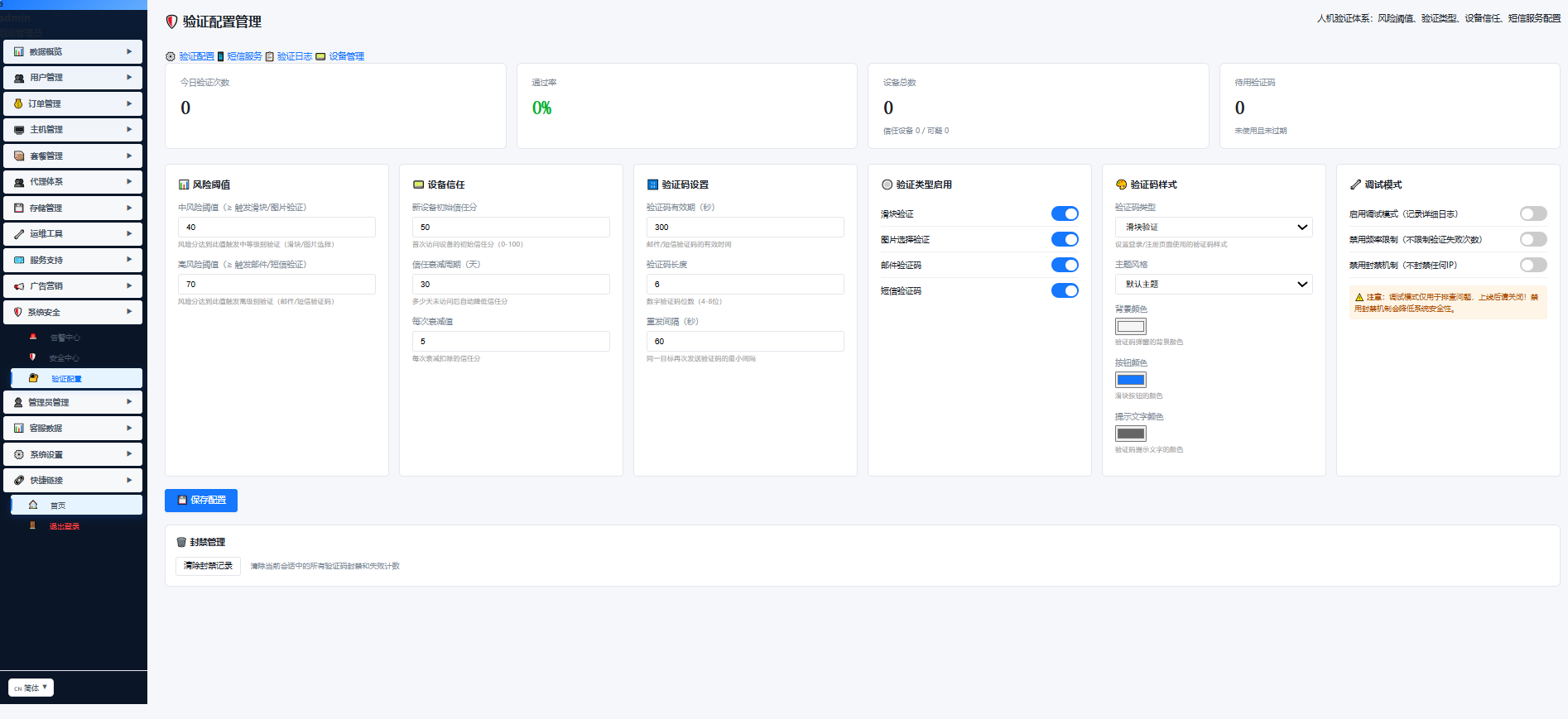Click the 告警中心 siren icon
The height and width of the screenshot is (719, 1568).
[x=33, y=337]
